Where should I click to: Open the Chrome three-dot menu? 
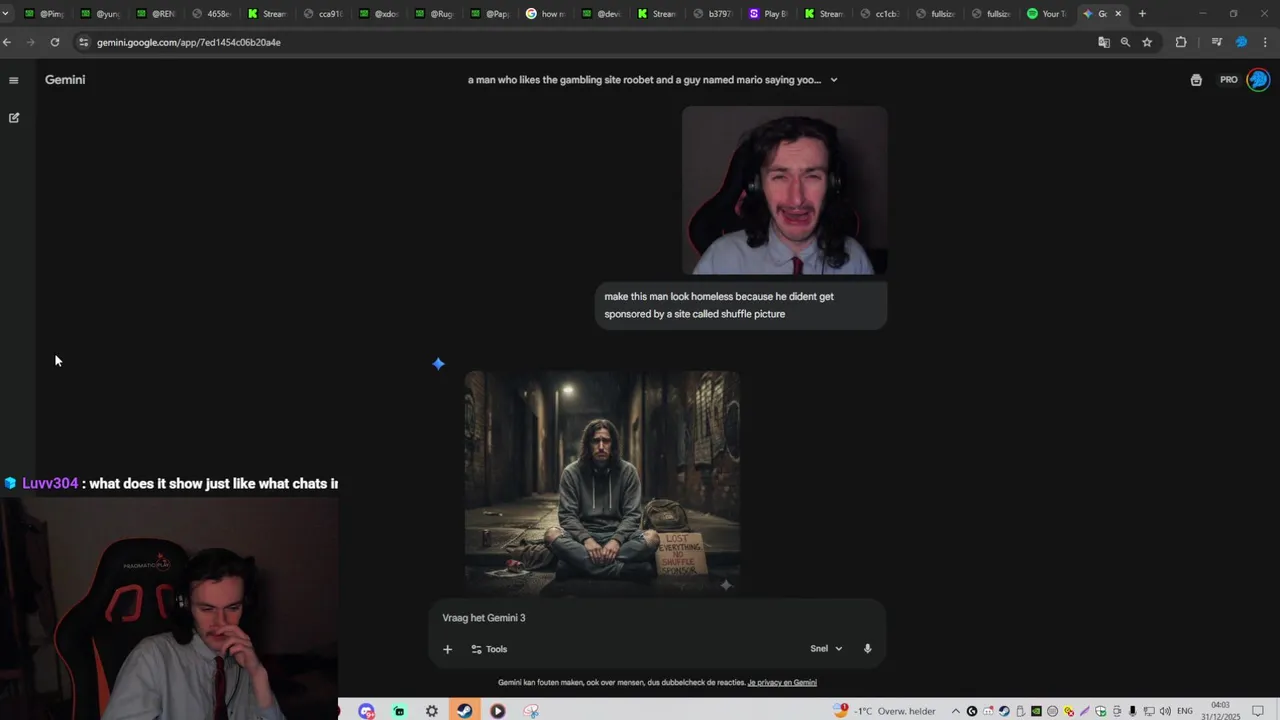[x=1266, y=42]
